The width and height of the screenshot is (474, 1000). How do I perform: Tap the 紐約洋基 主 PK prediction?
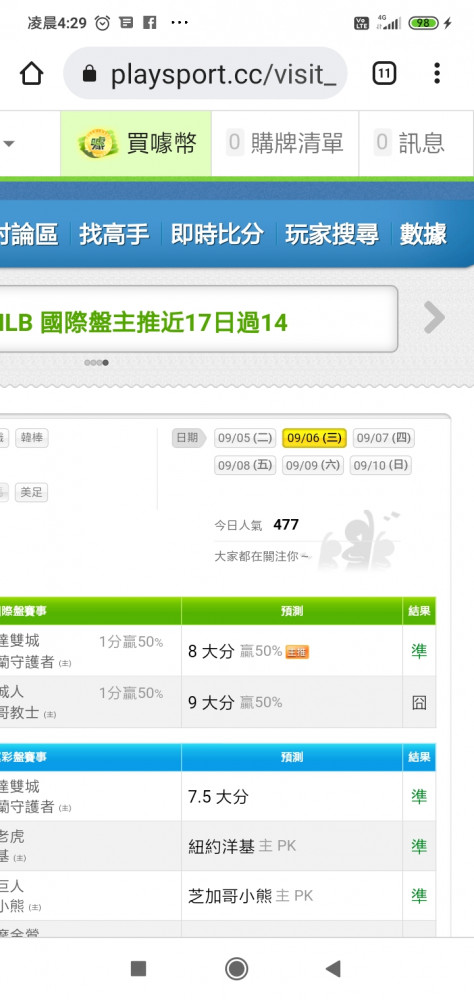pos(292,846)
